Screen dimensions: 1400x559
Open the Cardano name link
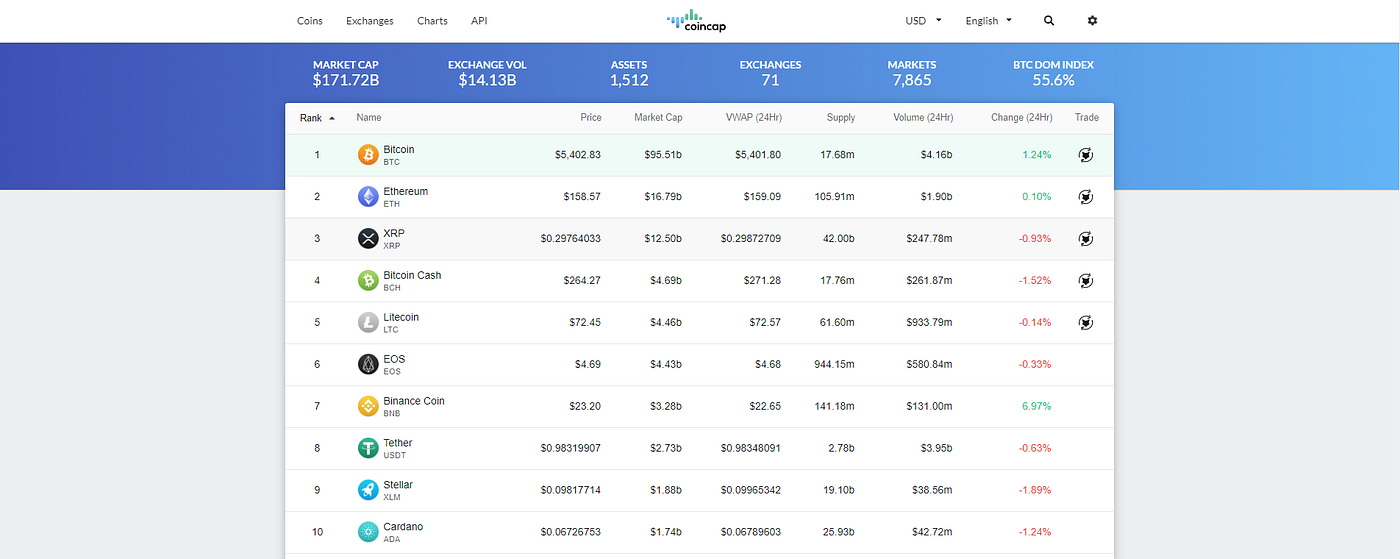[x=403, y=527]
